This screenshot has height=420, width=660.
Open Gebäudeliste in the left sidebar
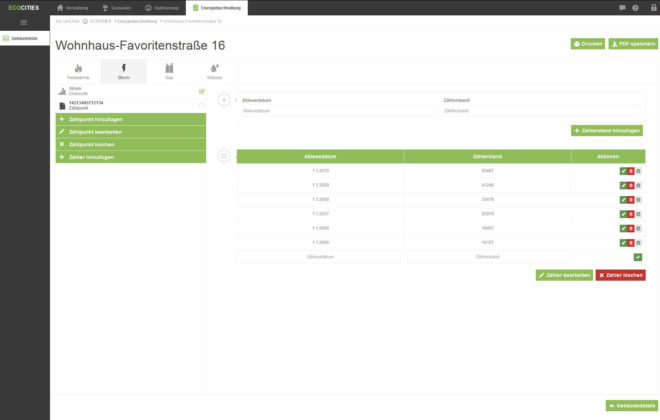[25, 38]
